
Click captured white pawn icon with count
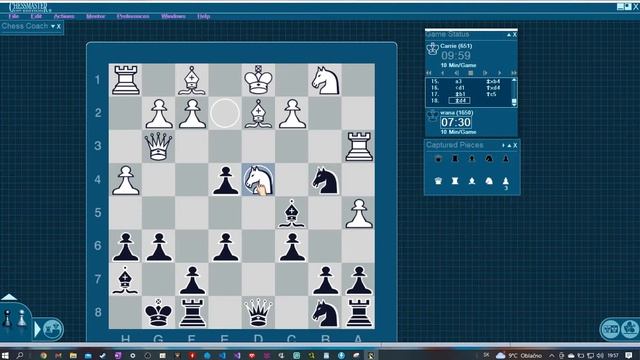[x=505, y=183]
